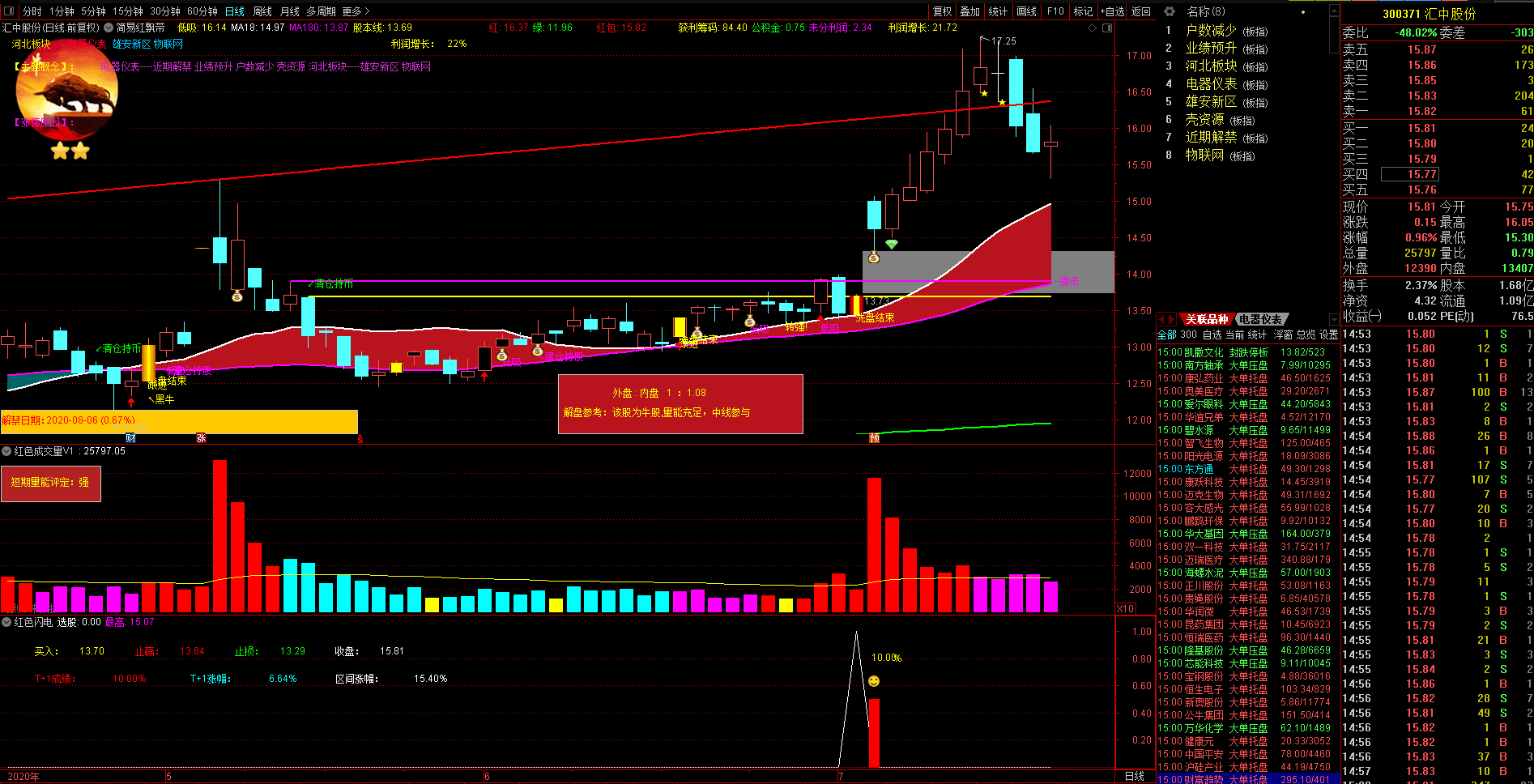
Task: Open 设置 settings in alert list bar
Action: (x=1328, y=334)
